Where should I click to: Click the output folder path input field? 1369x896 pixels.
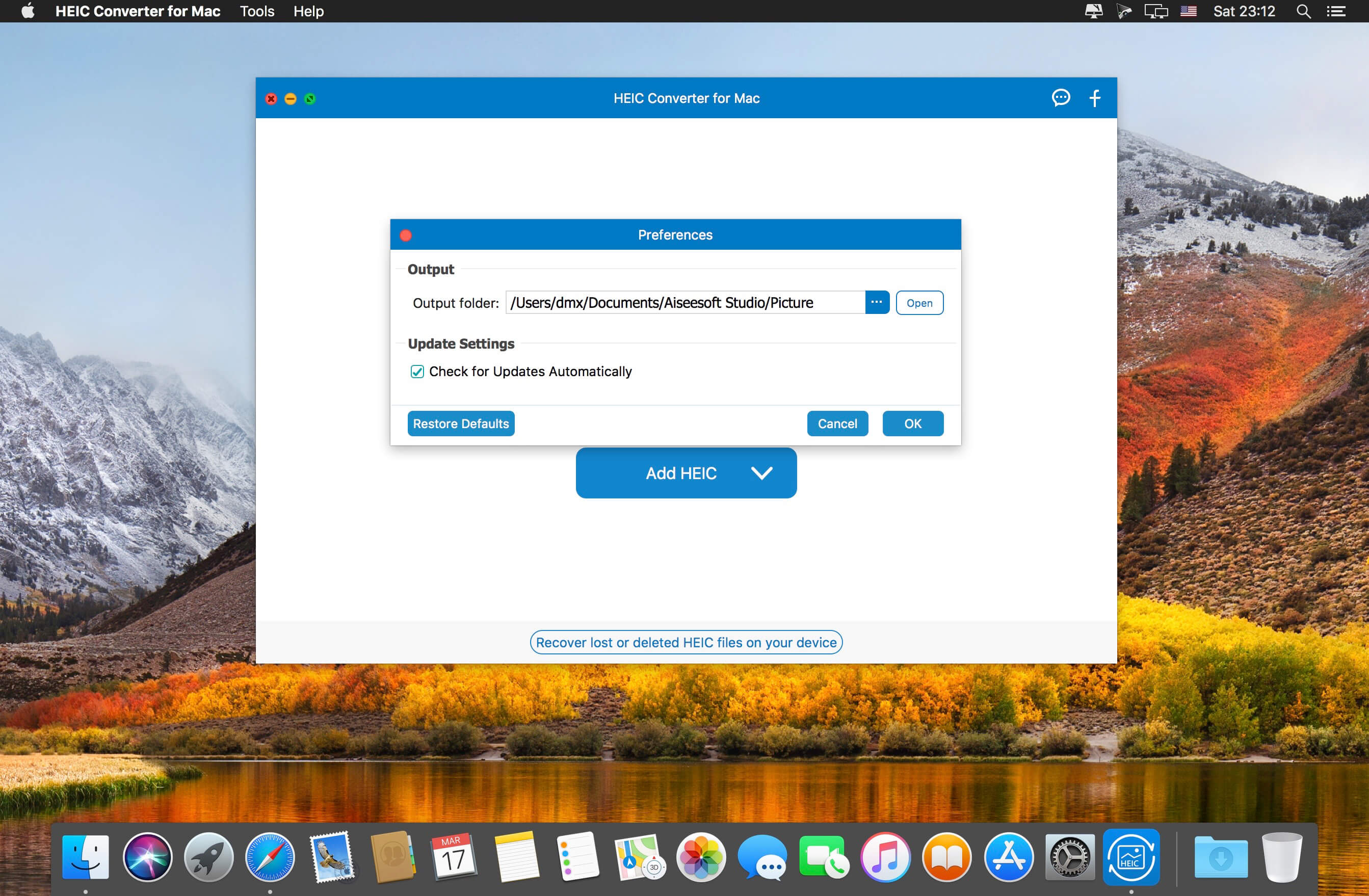[x=685, y=303]
